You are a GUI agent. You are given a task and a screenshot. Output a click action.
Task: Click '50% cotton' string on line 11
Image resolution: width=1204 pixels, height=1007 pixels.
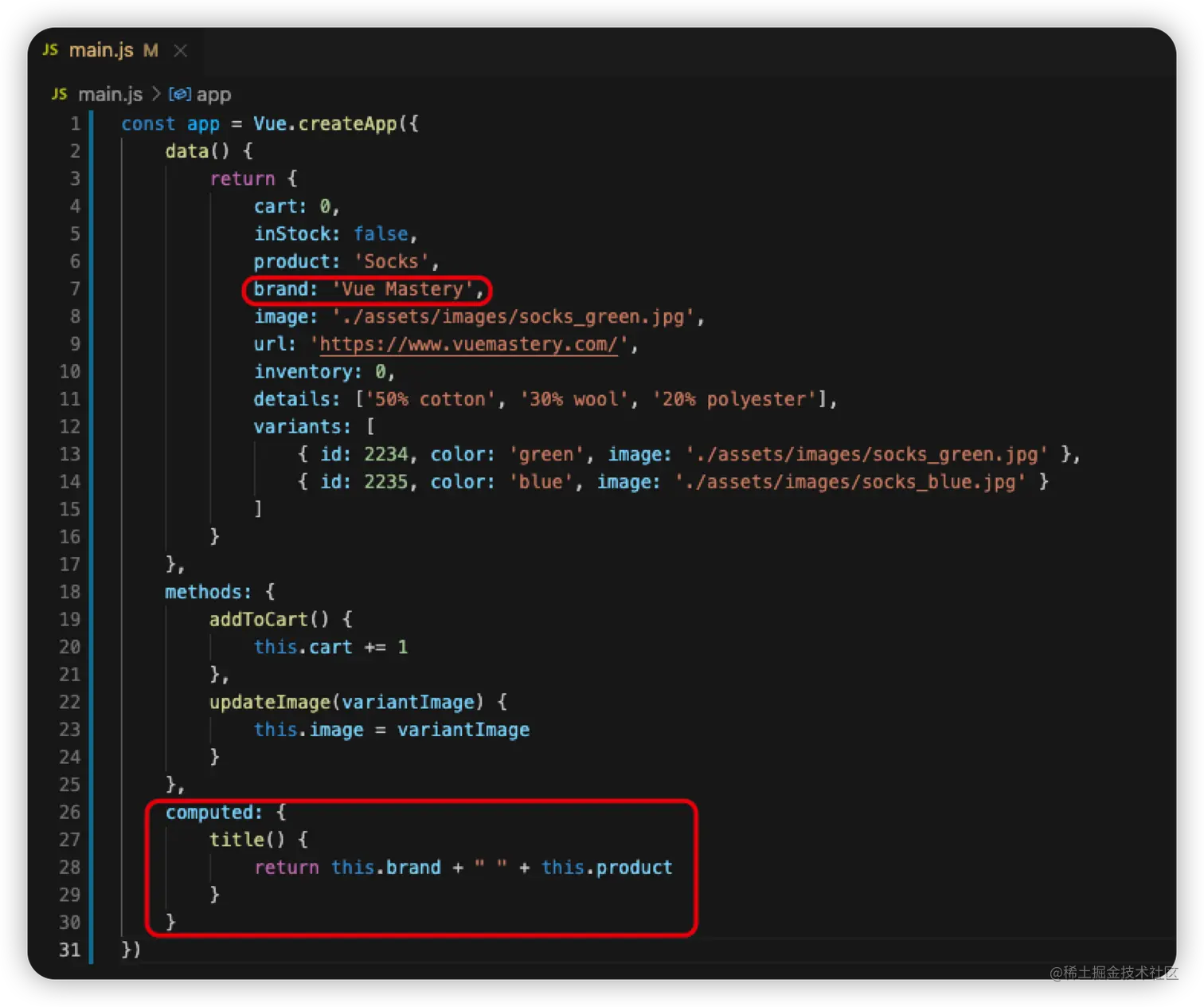[x=431, y=399]
